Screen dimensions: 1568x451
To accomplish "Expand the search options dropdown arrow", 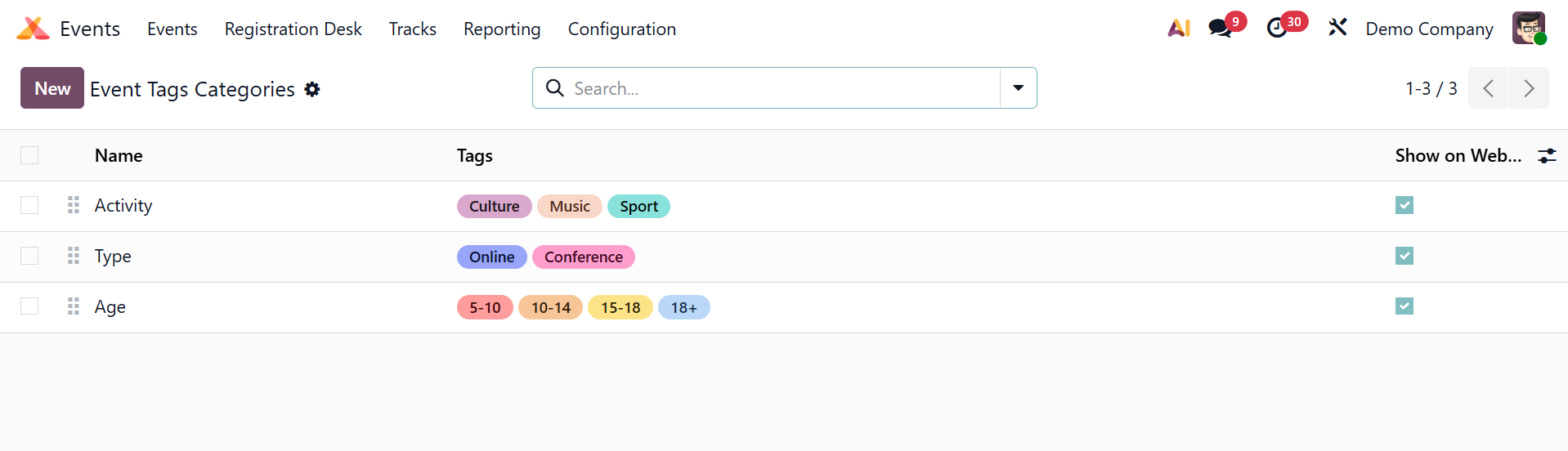I will [1018, 88].
